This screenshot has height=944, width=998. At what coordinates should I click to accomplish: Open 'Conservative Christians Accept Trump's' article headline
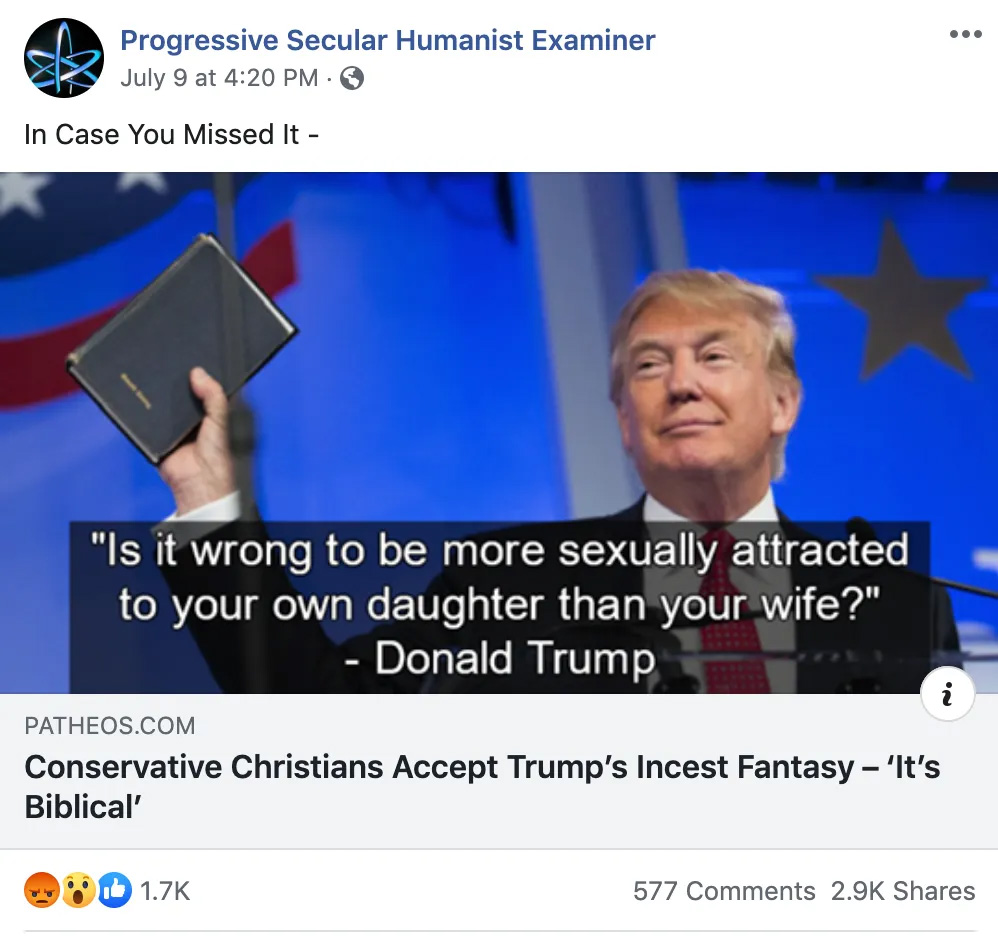(x=482, y=786)
